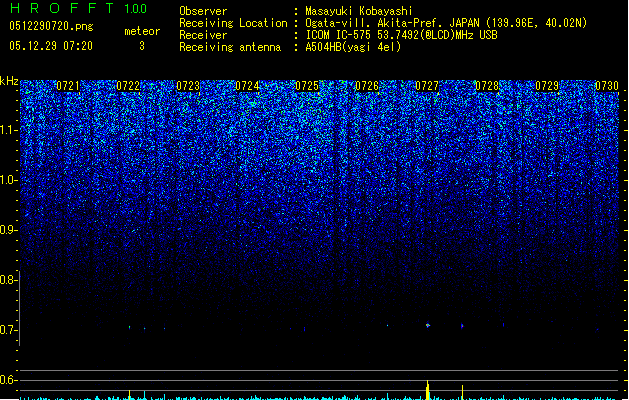Viewport: 629px width, 400px height.
Task: Click the bright meteor echo below 0727
Action: [428, 325]
